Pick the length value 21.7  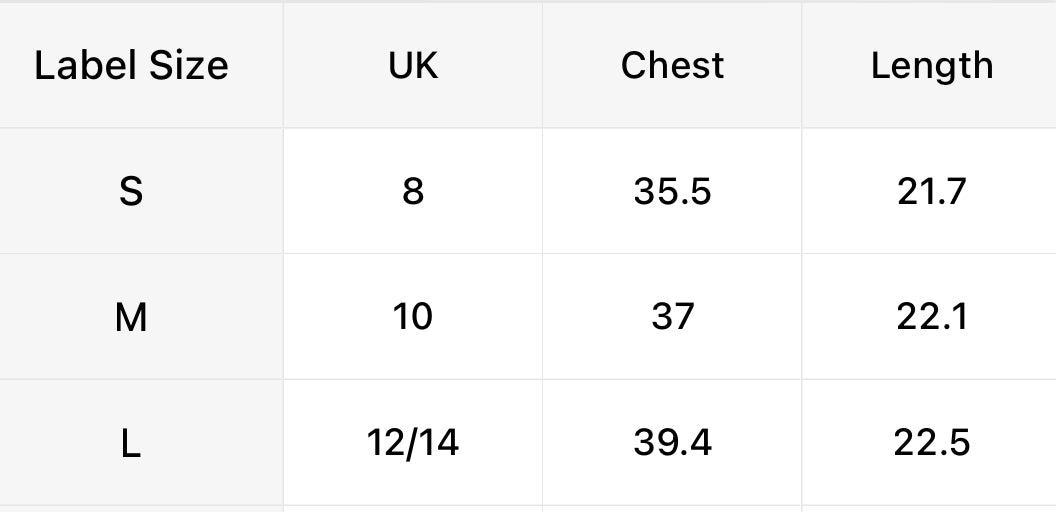(932, 191)
